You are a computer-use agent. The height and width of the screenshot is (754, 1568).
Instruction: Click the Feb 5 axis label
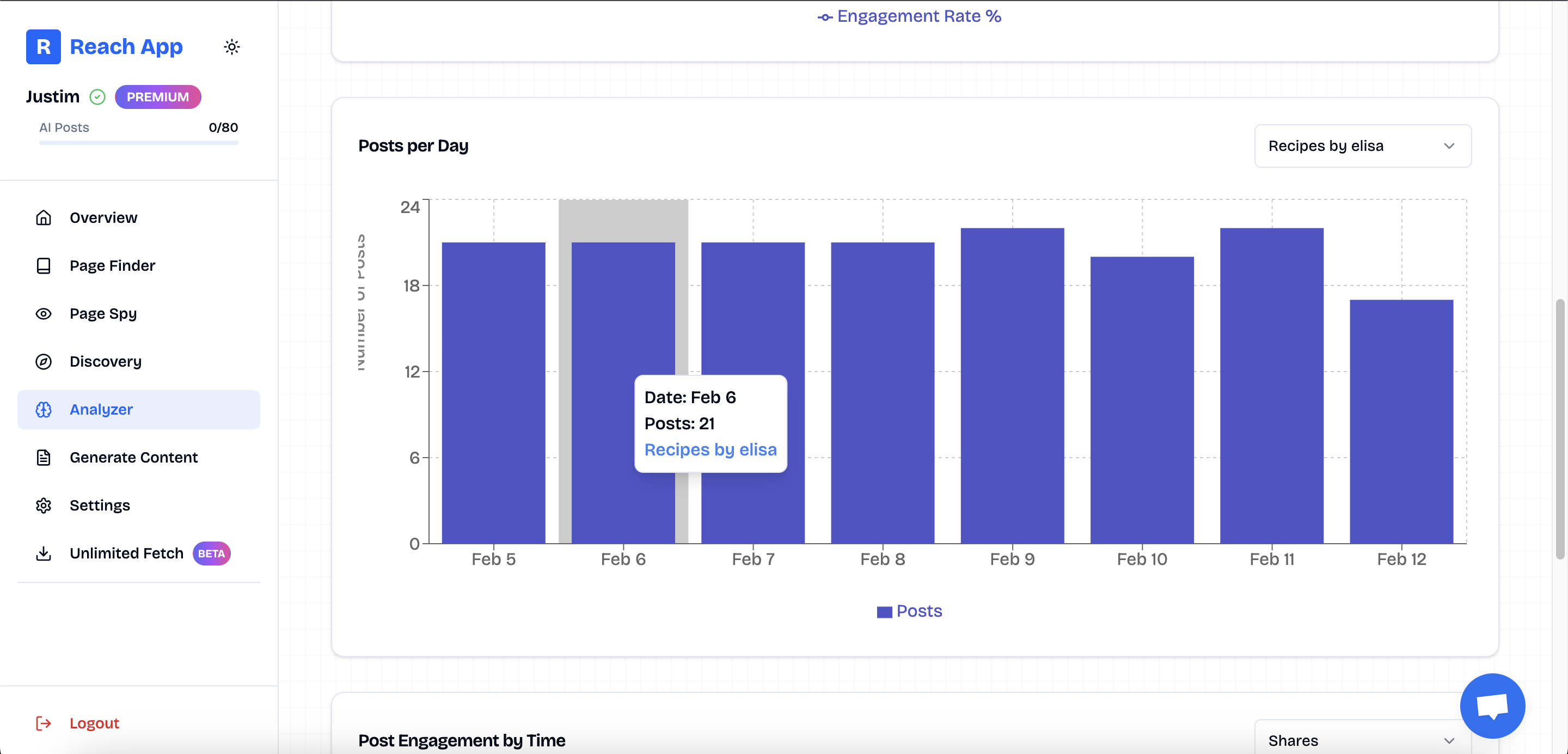click(494, 559)
